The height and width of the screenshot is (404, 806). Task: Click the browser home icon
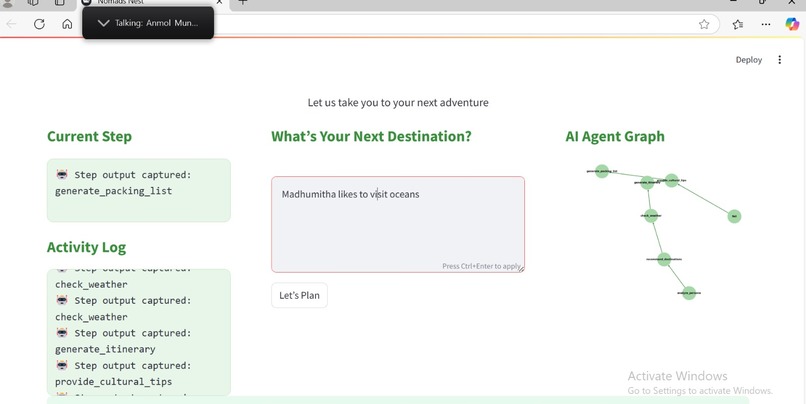tap(67, 24)
